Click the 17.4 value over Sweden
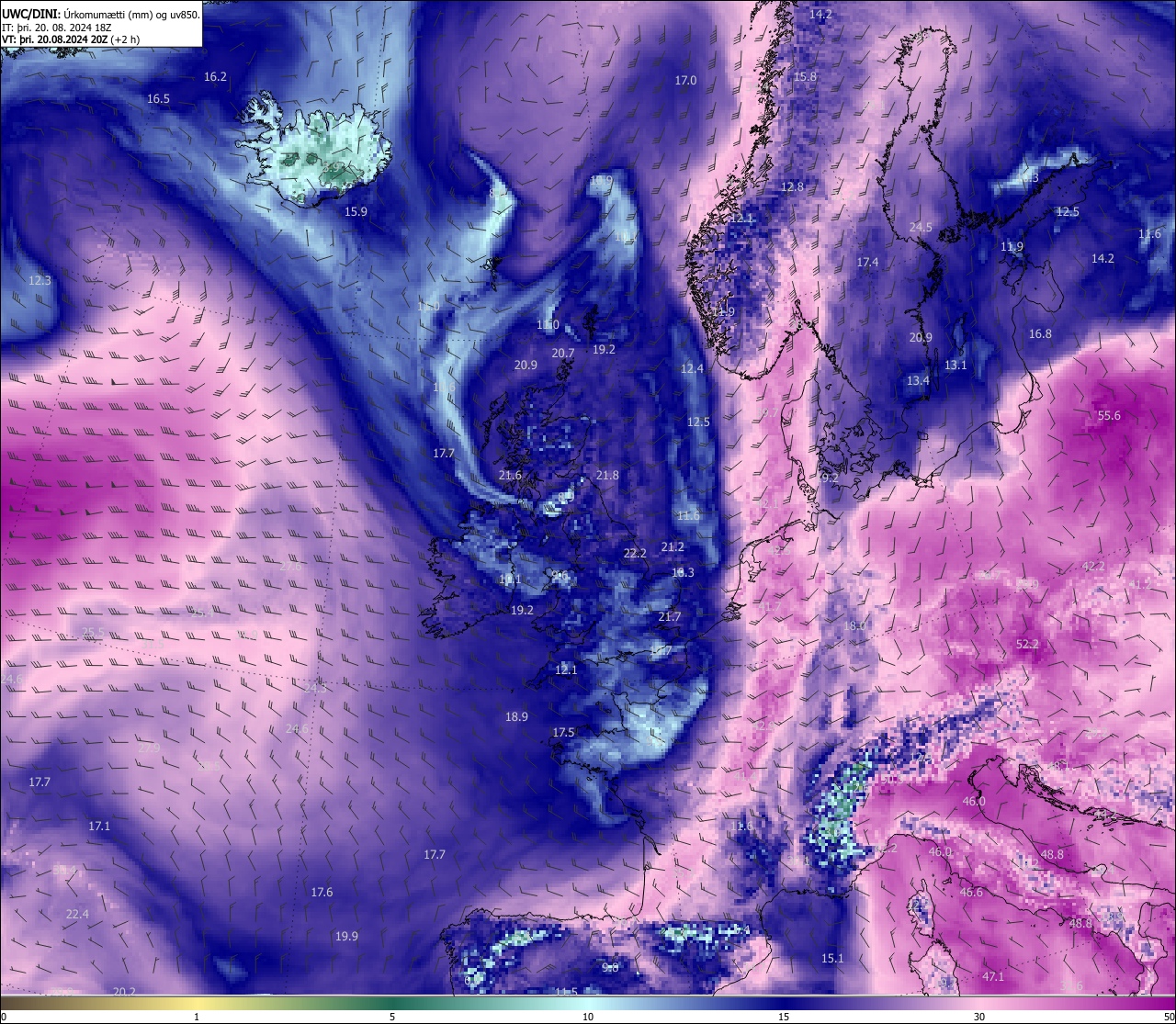1176x1024 pixels. pyautogui.click(x=867, y=263)
